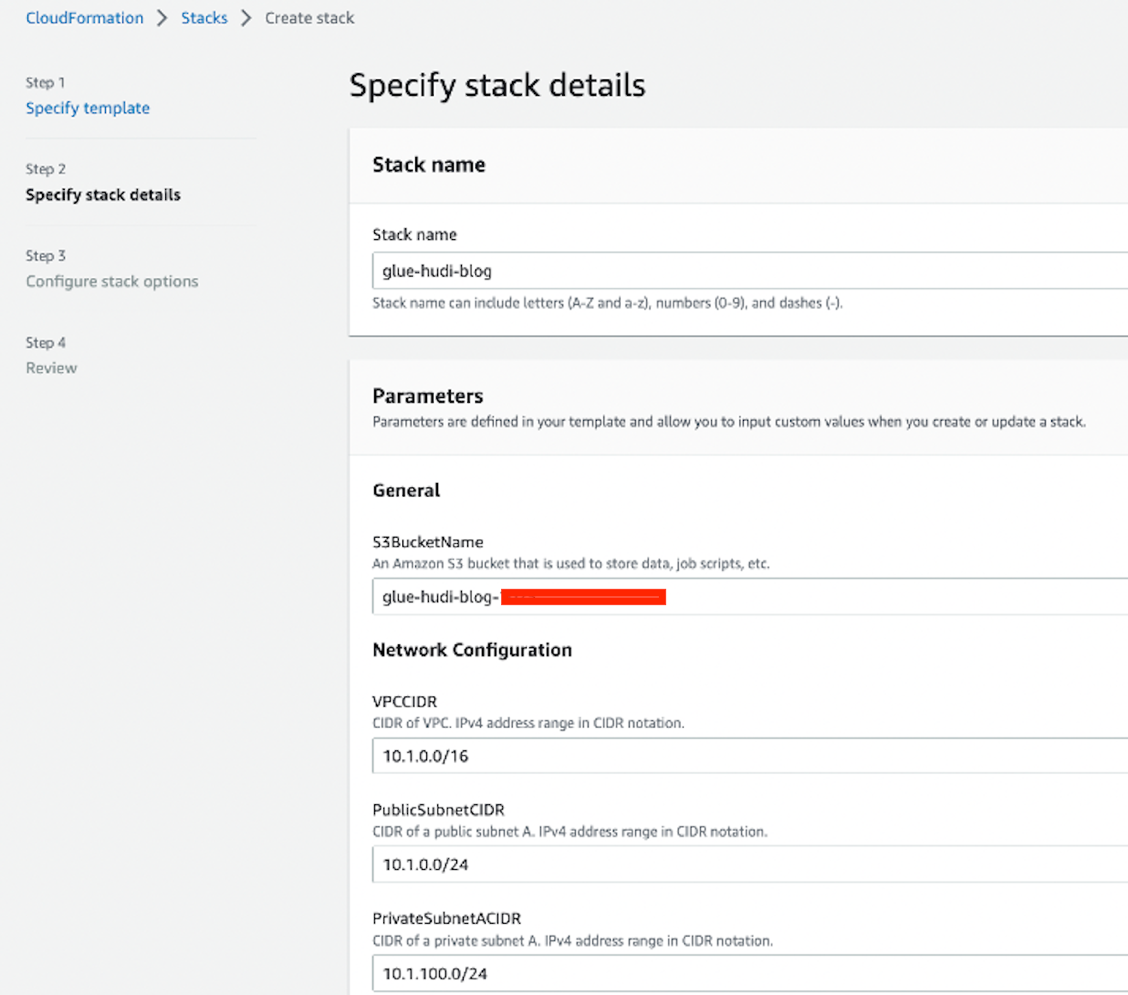1128x995 pixels.
Task: Click the VPCCIDR field label
Action: 405,703
